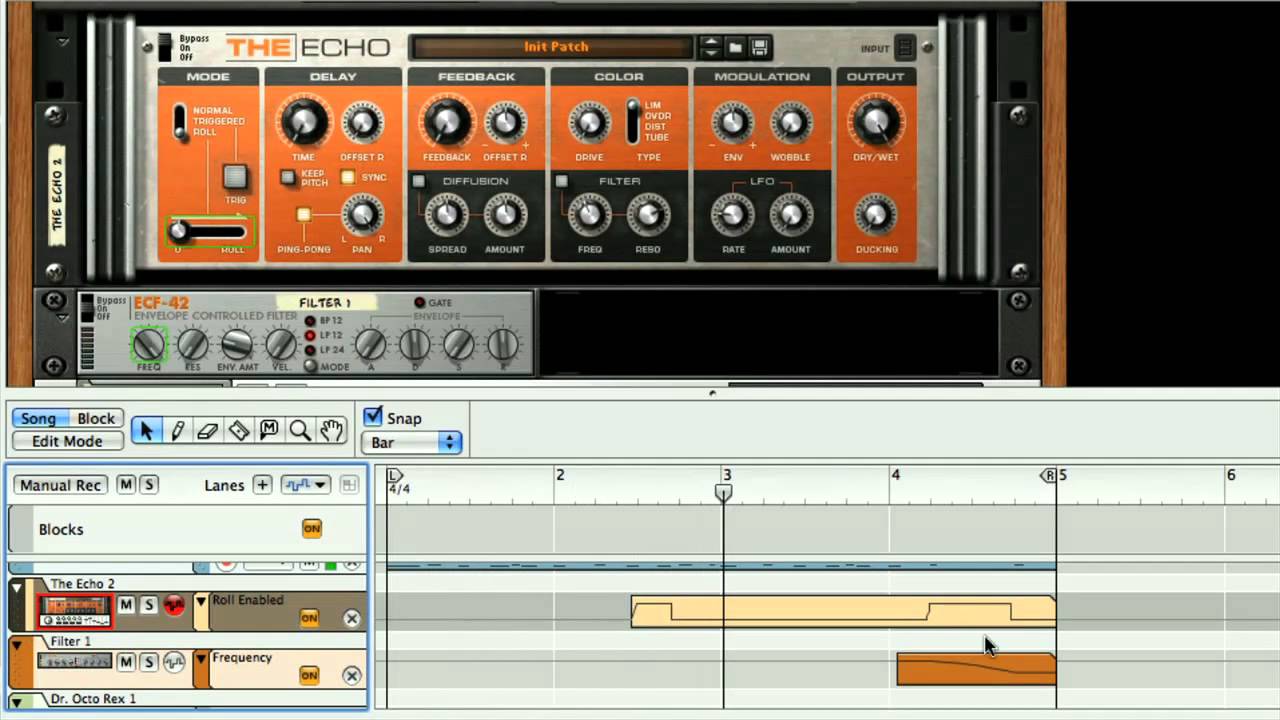1280x720 pixels.
Task: Collapse the Roll Enabled lane triangle
Action: click(201, 602)
